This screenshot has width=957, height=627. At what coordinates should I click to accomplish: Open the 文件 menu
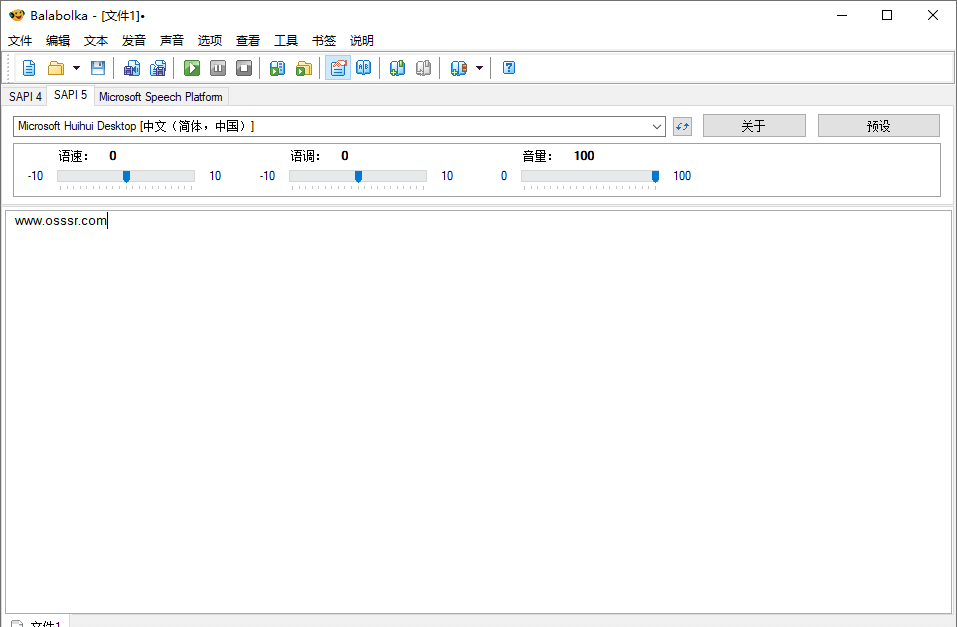pos(20,41)
